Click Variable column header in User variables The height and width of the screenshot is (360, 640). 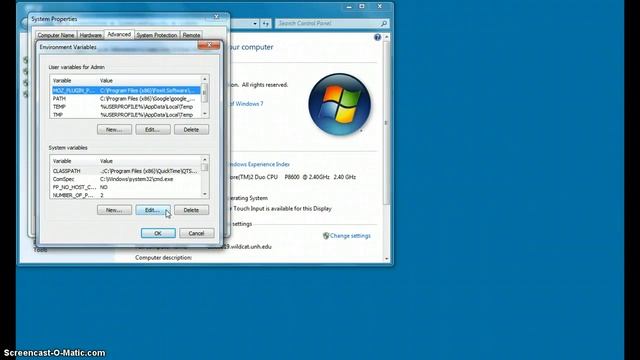74,81
